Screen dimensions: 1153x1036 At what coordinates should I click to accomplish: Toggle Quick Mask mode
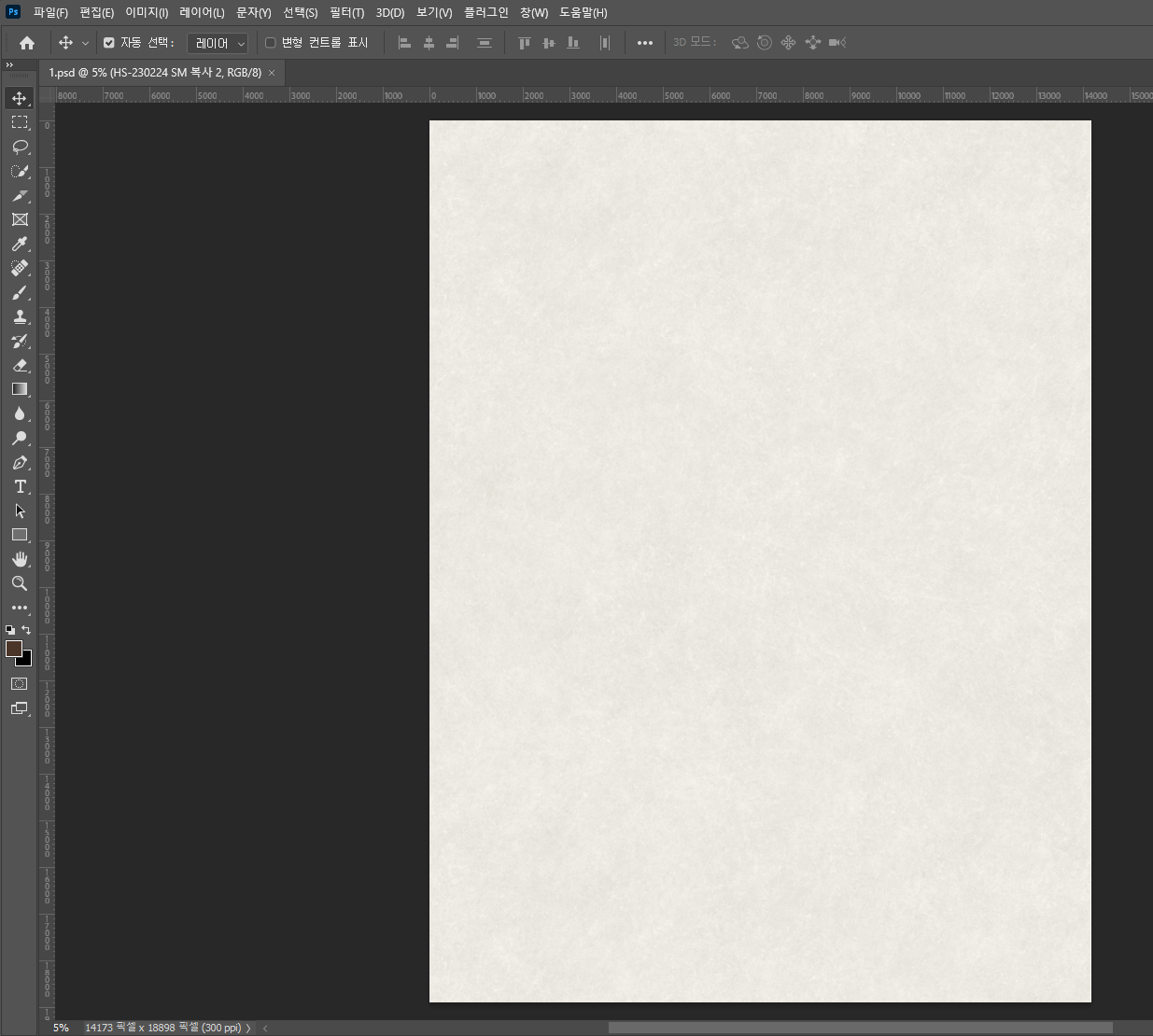tap(20, 684)
